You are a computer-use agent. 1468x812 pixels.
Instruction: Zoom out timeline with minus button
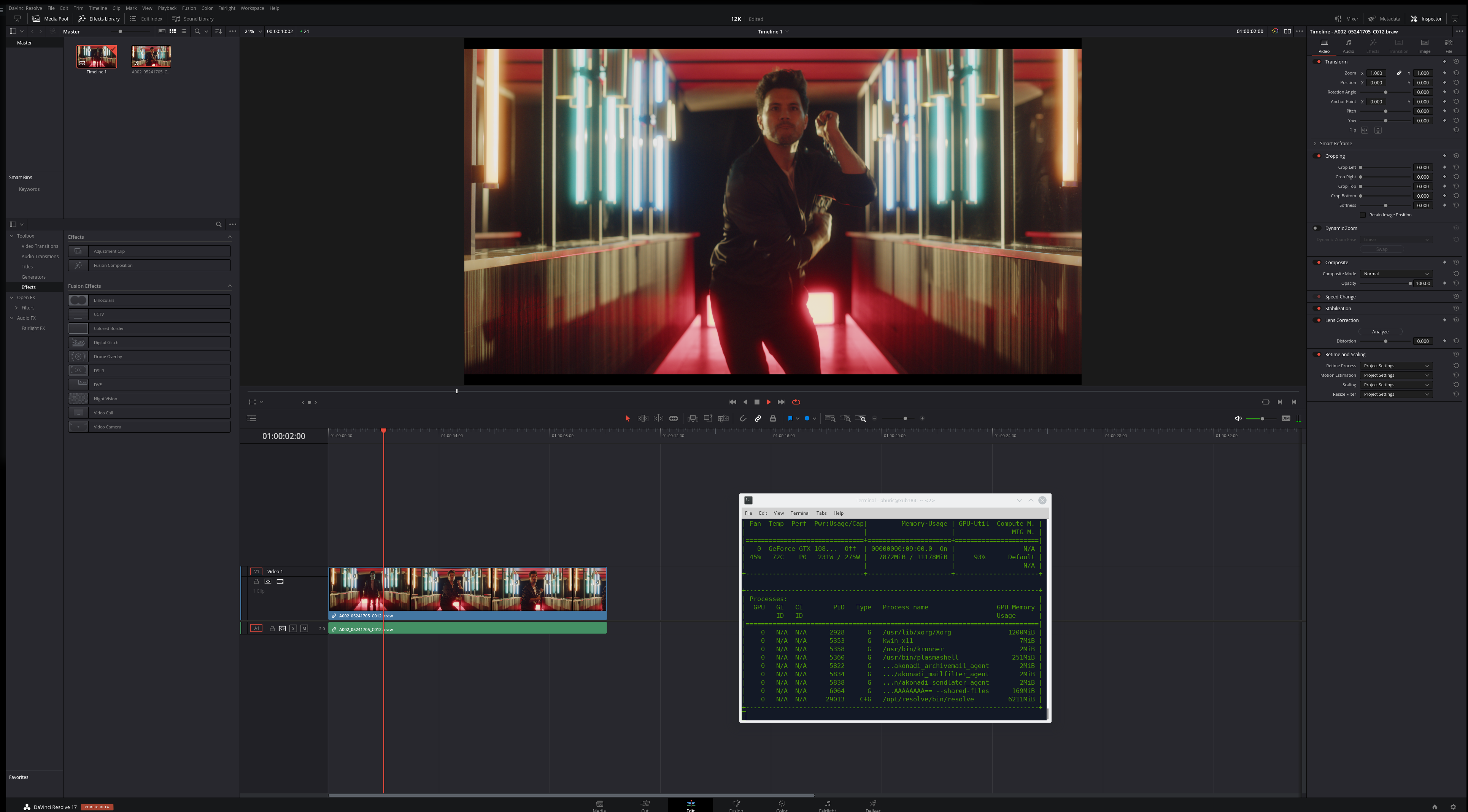[x=875, y=418]
